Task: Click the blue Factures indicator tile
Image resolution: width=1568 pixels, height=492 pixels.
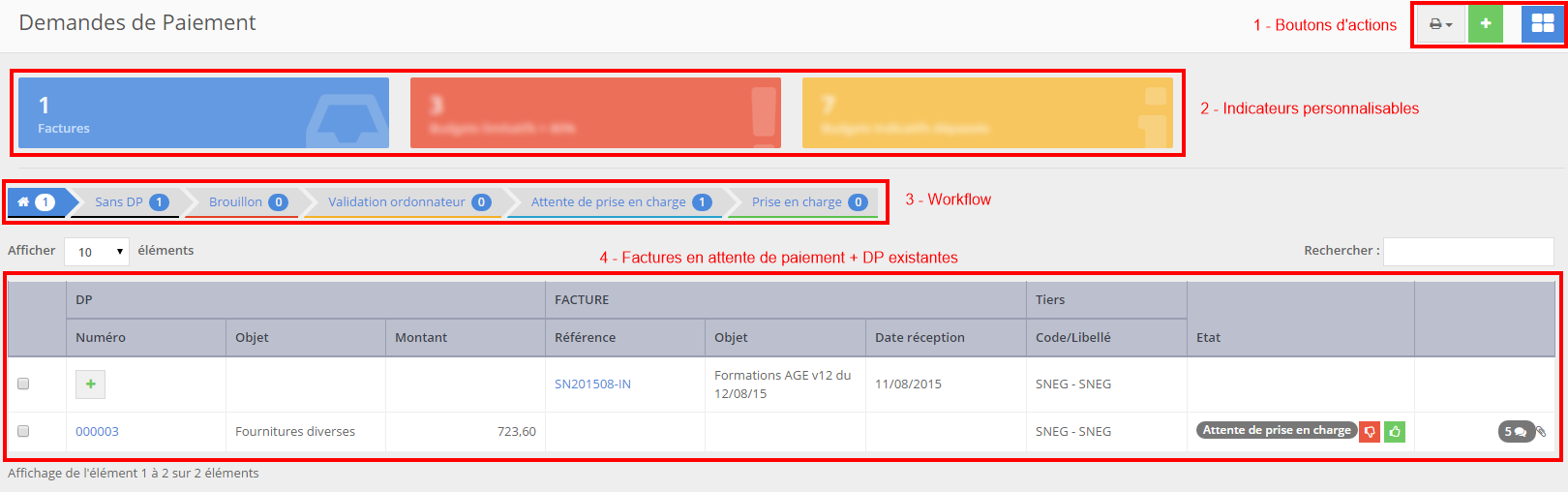Action: coord(203,113)
